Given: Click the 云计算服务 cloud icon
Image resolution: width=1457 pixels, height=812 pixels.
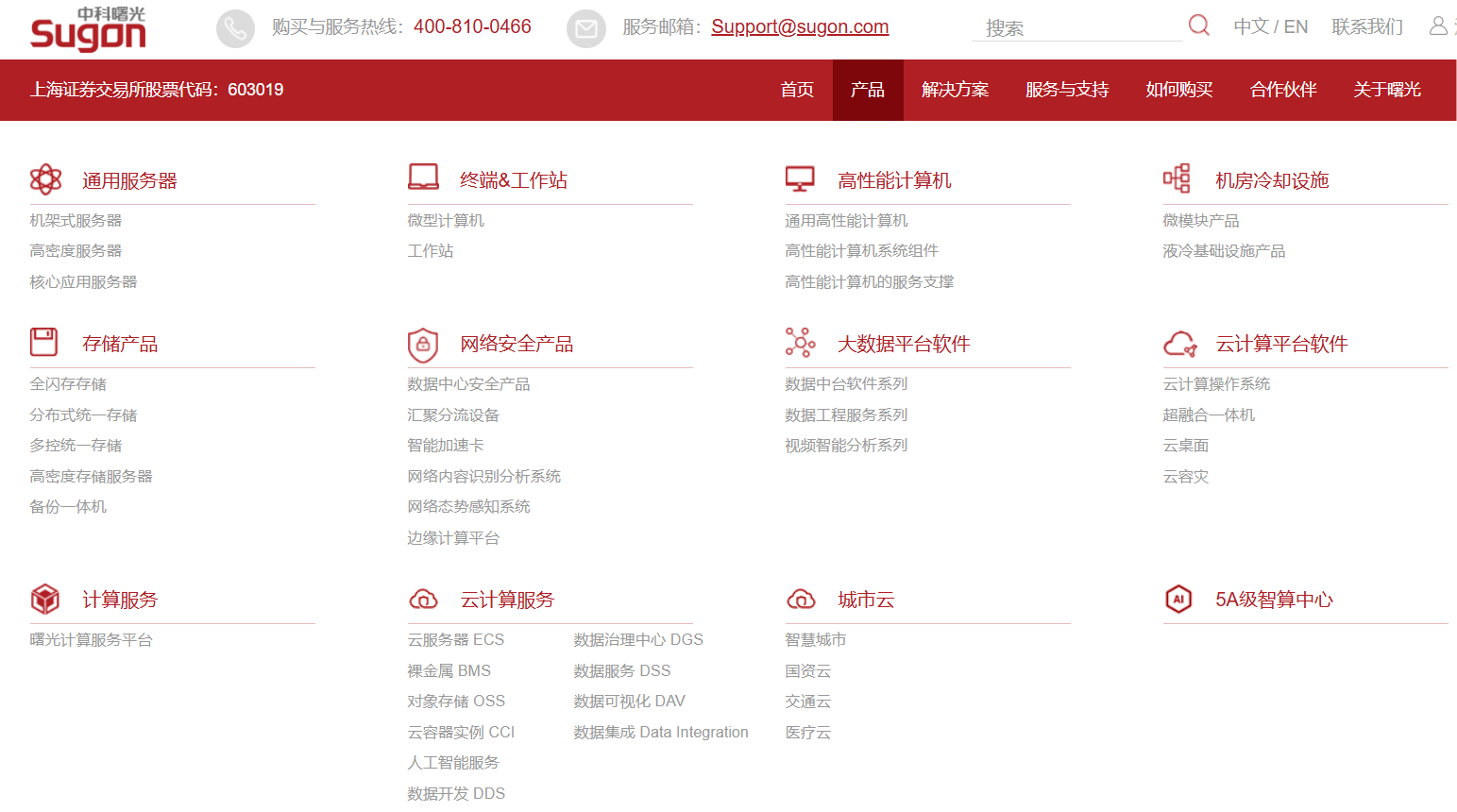Looking at the screenshot, I should [x=423, y=600].
